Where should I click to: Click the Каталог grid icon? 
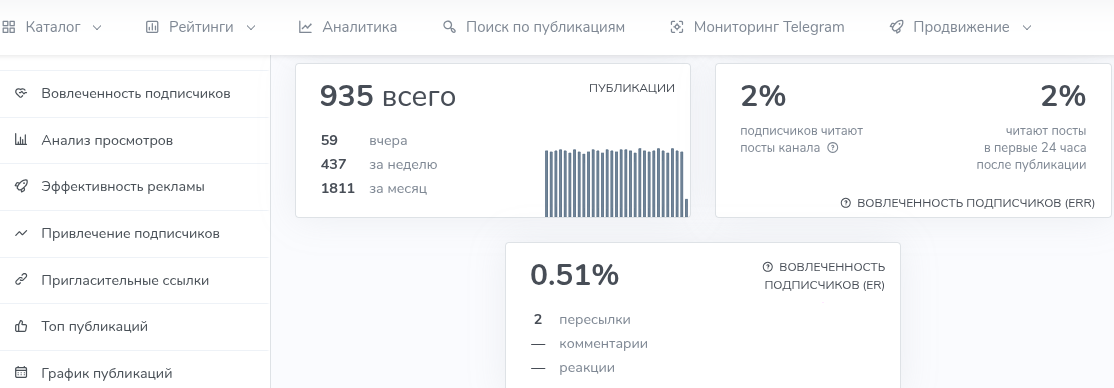9,27
